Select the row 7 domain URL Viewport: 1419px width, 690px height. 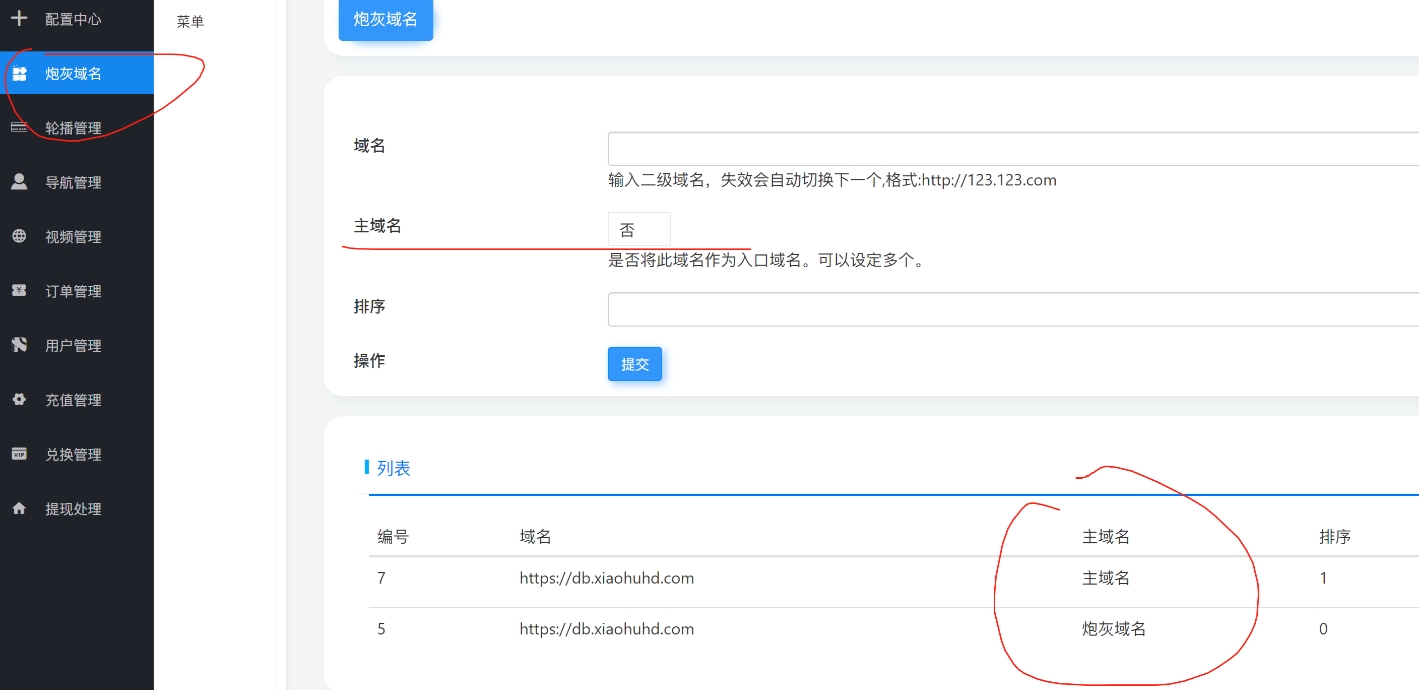pyautogui.click(x=606, y=578)
